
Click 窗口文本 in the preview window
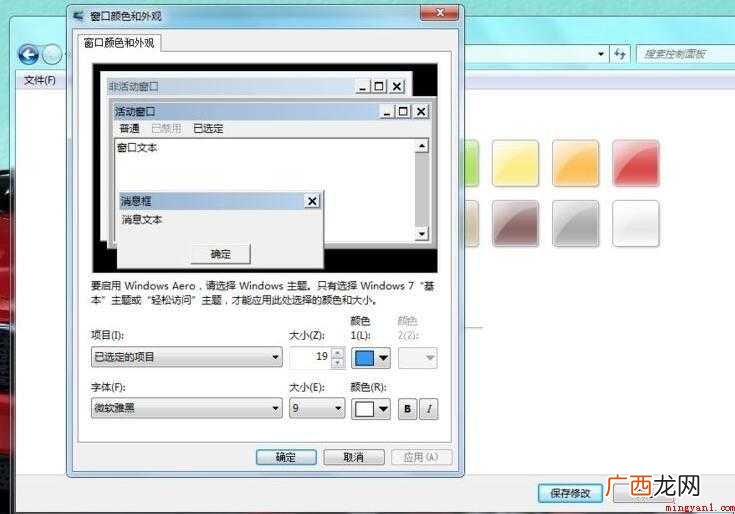tap(137, 148)
